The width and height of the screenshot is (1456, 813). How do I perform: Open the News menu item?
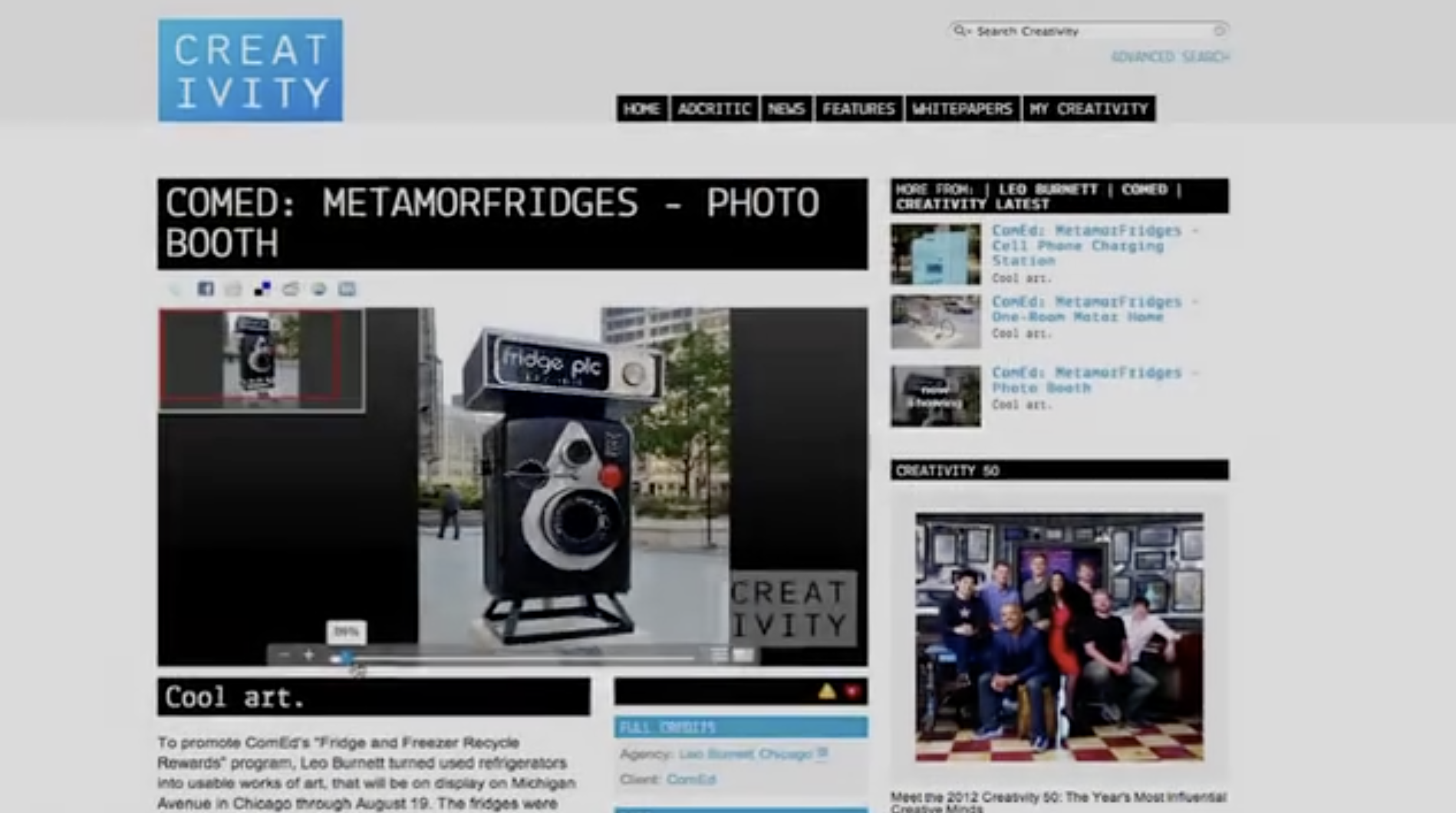[x=786, y=109]
